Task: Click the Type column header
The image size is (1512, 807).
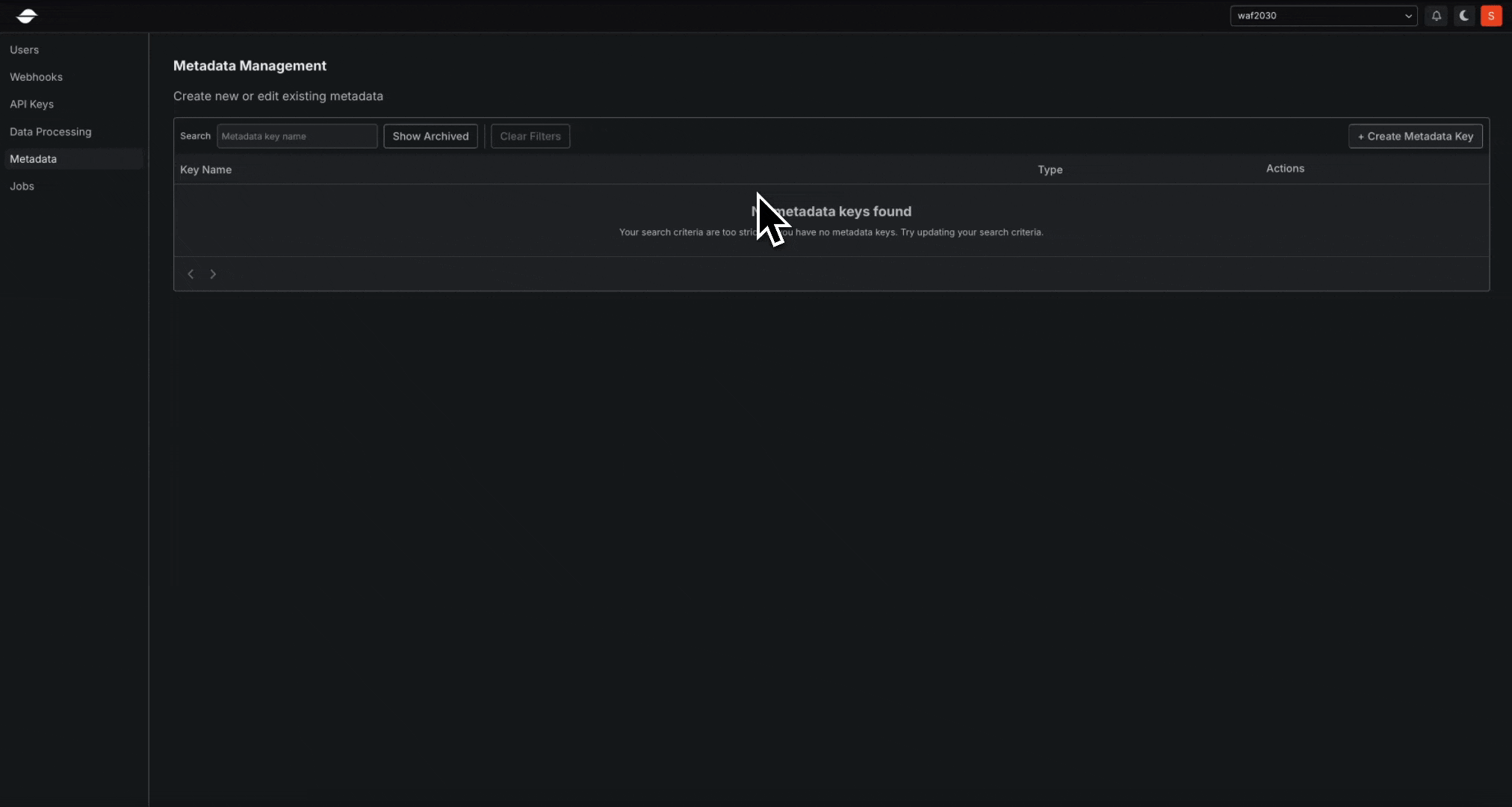Action: tap(1050, 170)
